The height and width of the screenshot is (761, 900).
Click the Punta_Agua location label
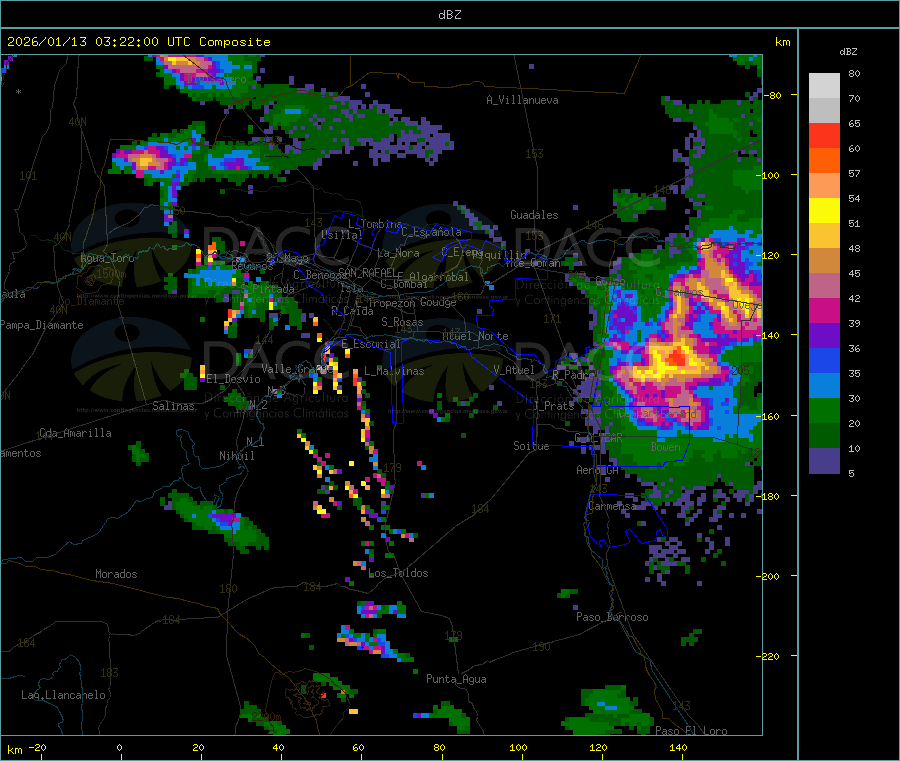click(456, 679)
